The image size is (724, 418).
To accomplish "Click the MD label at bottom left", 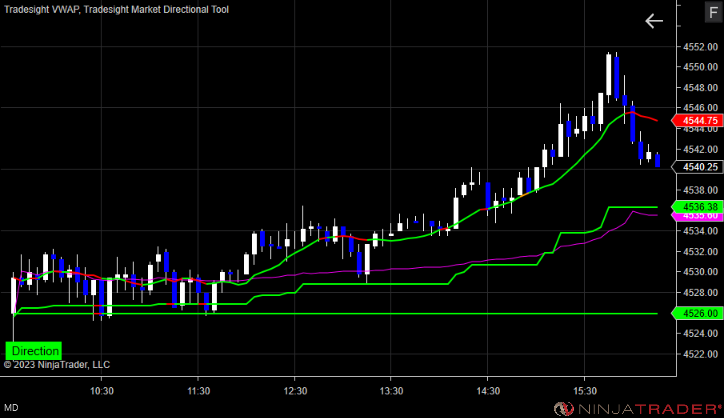I will [x=11, y=407].
